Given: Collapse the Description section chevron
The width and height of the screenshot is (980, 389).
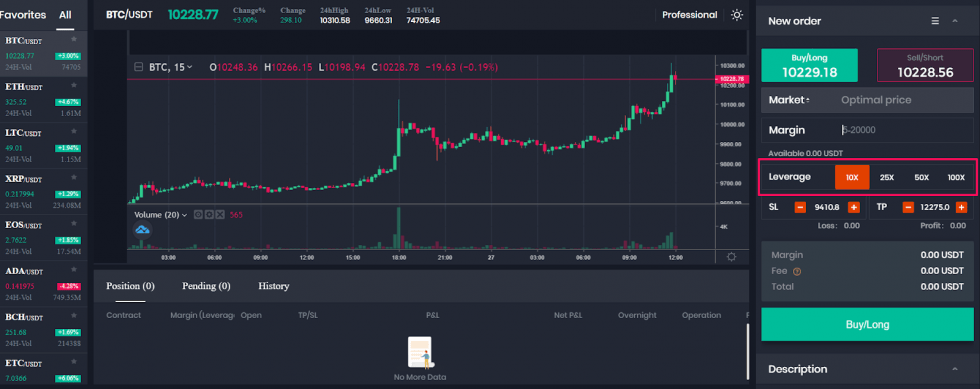Looking at the screenshot, I should 954,370.
